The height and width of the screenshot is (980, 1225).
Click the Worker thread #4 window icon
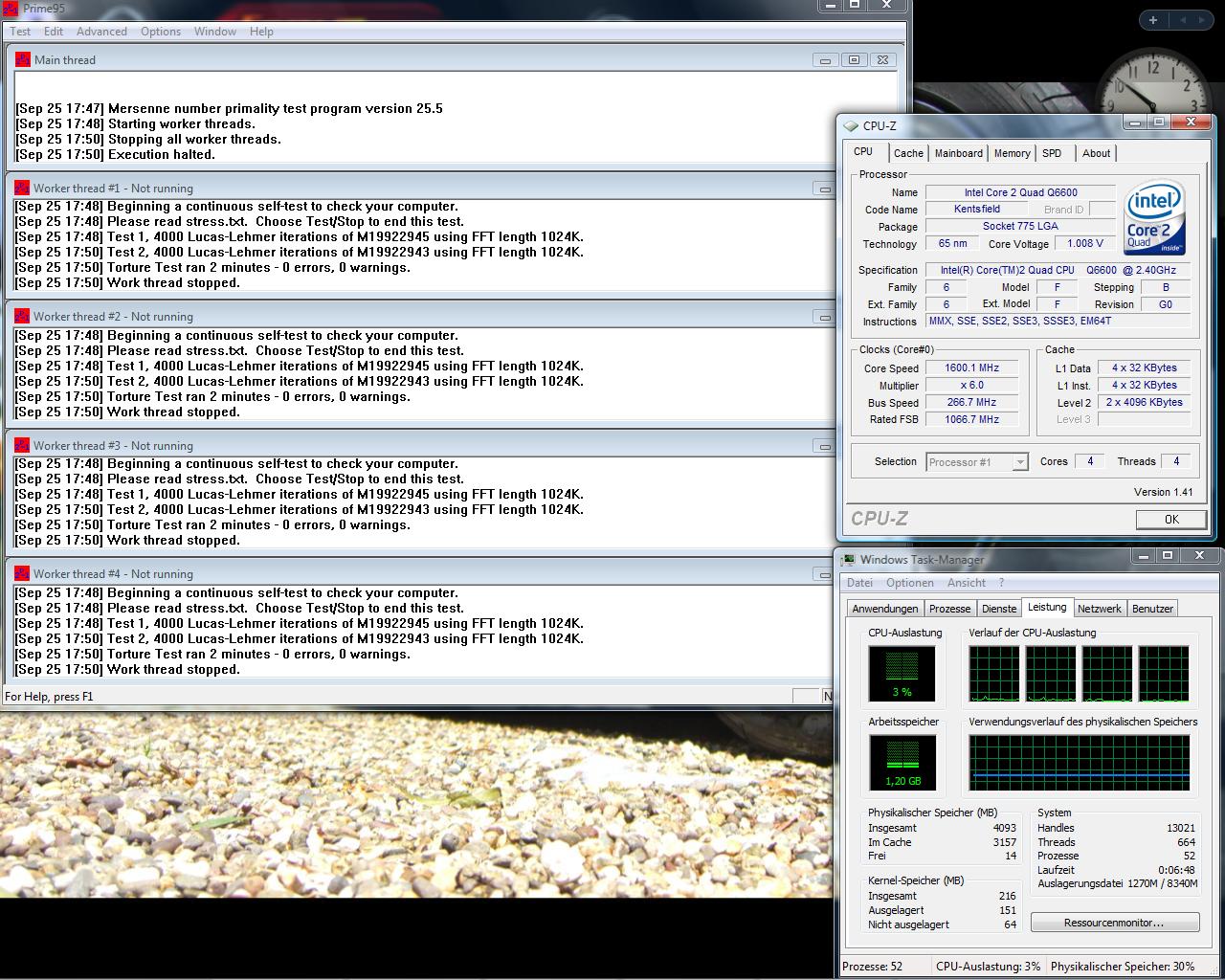(x=22, y=573)
